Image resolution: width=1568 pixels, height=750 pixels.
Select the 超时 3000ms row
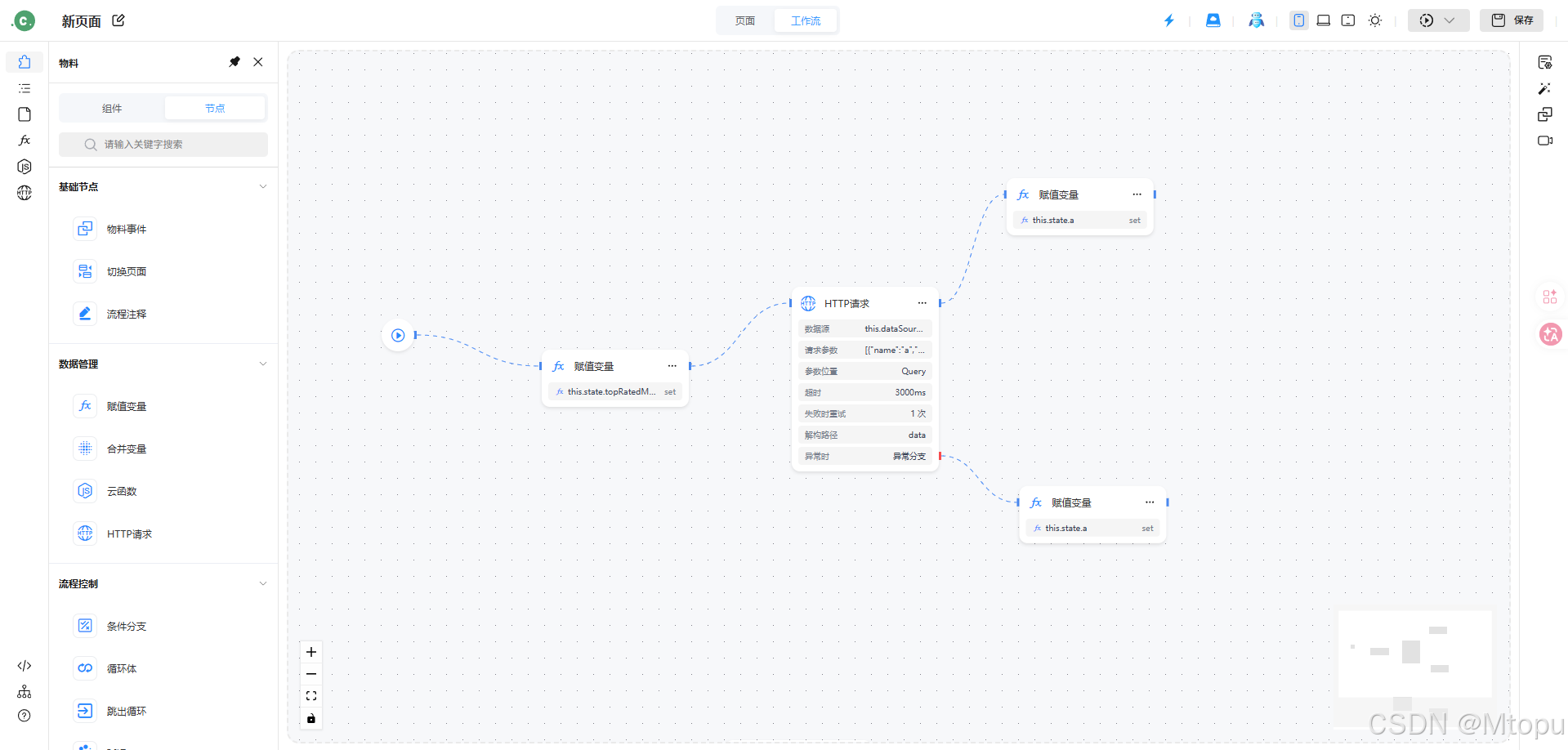click(865, 392)
